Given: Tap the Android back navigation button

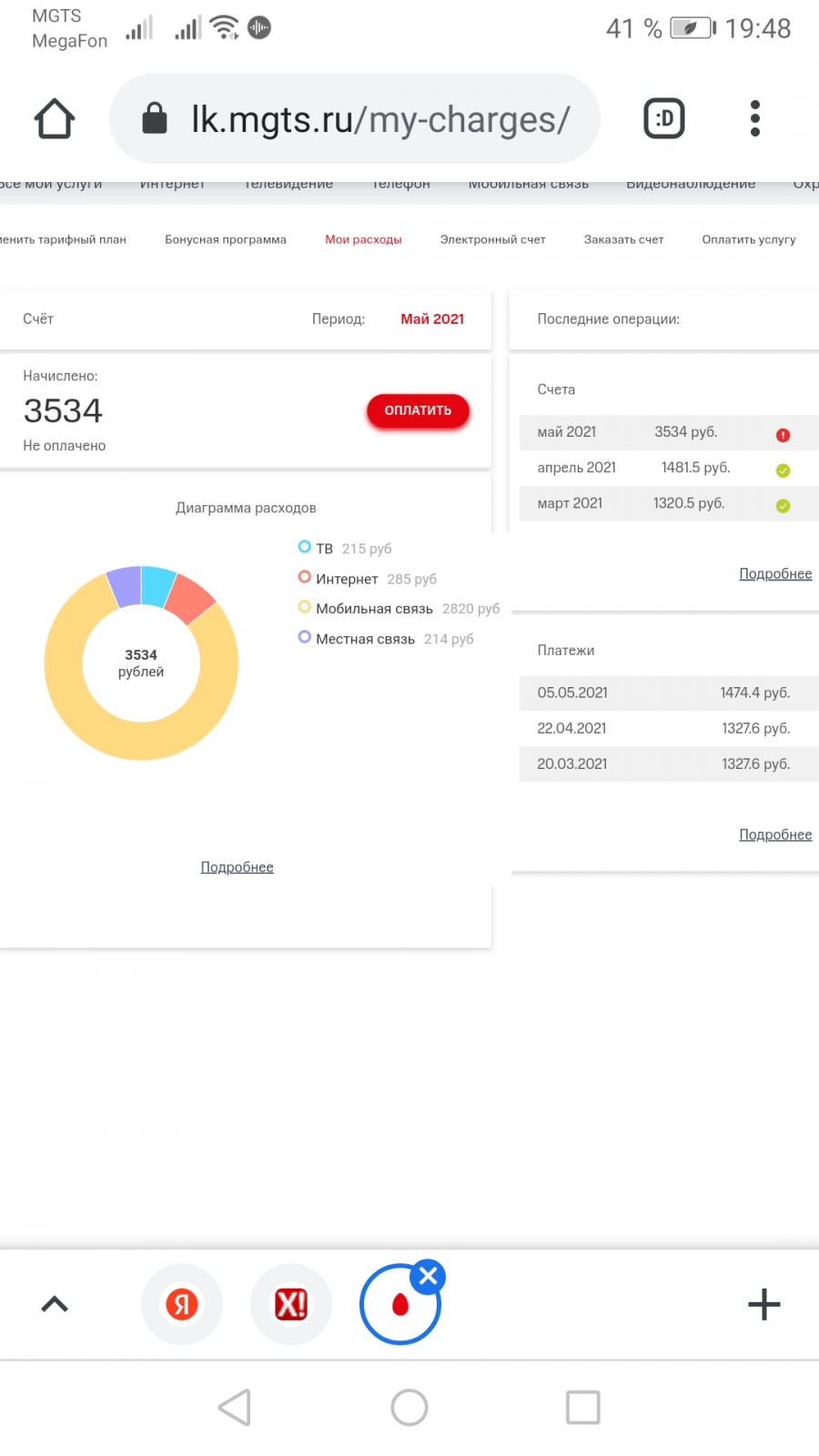Looking at the screenshot, I should 235,1408.
